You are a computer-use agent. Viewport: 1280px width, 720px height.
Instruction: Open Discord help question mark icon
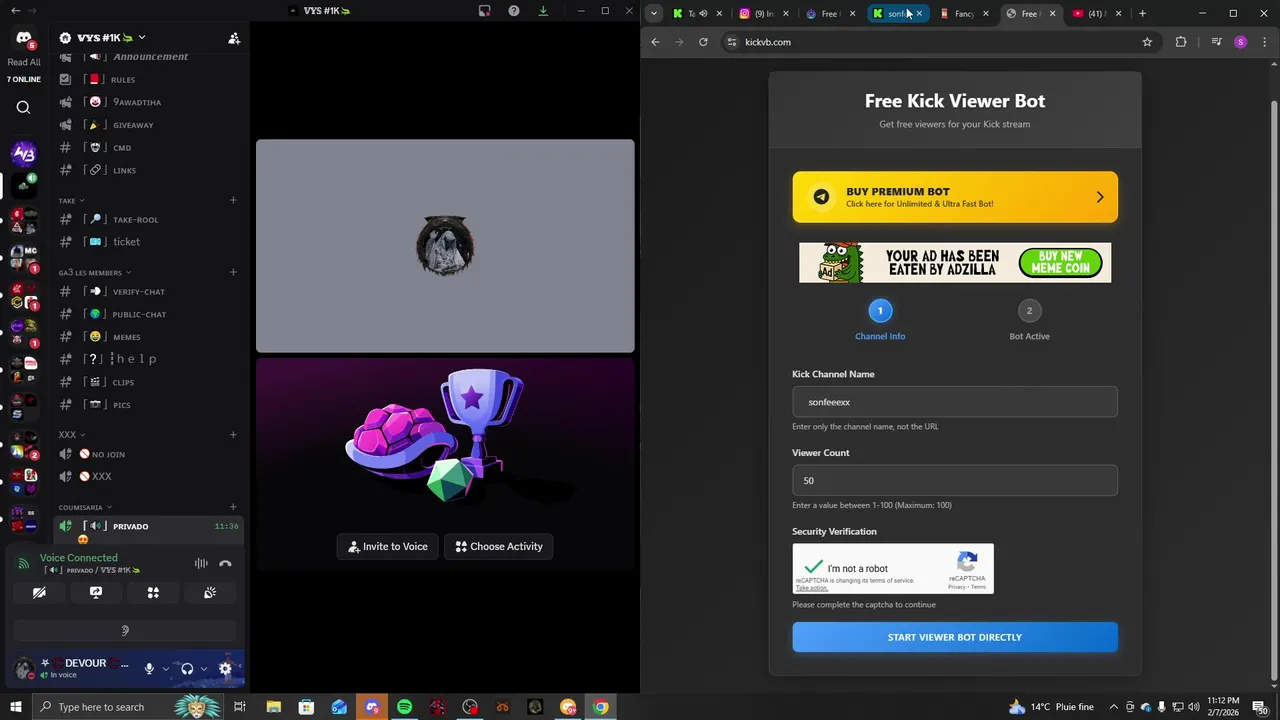coord(513,11)
